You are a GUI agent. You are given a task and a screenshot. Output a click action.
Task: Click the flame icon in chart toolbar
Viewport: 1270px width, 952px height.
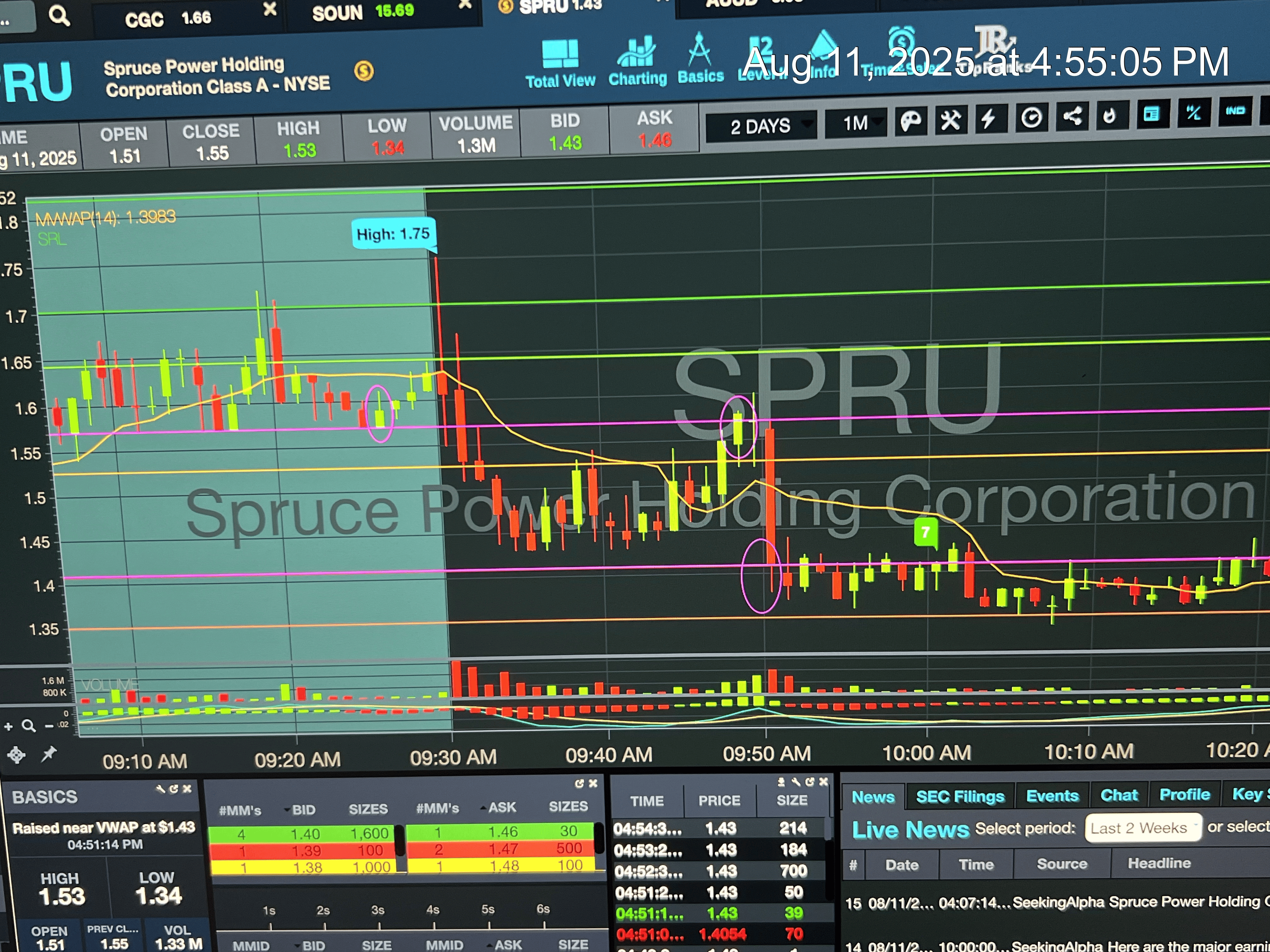1109,115
